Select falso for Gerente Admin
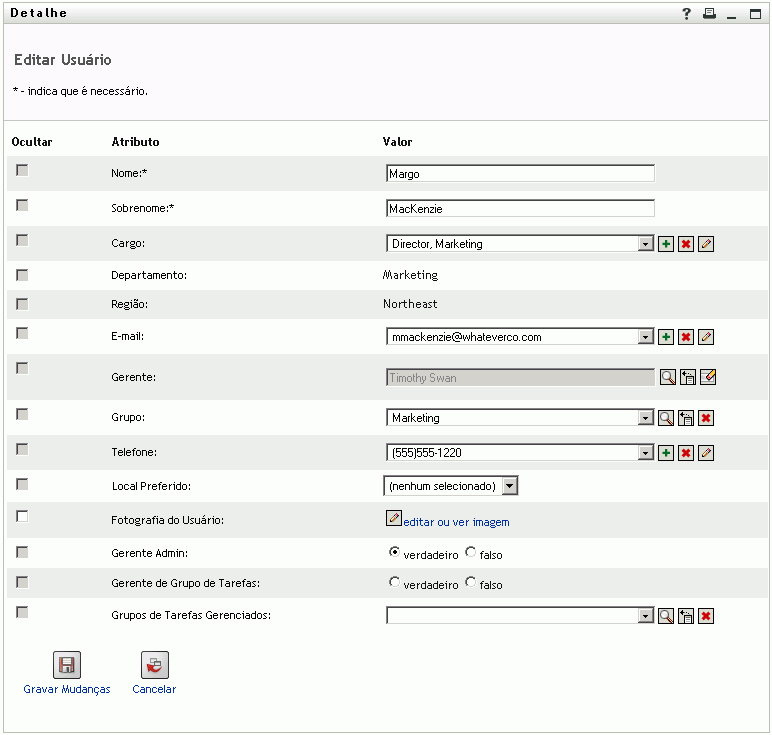This screenshot has height=735, width=772. pyautogui.click(x=471, y=552)
